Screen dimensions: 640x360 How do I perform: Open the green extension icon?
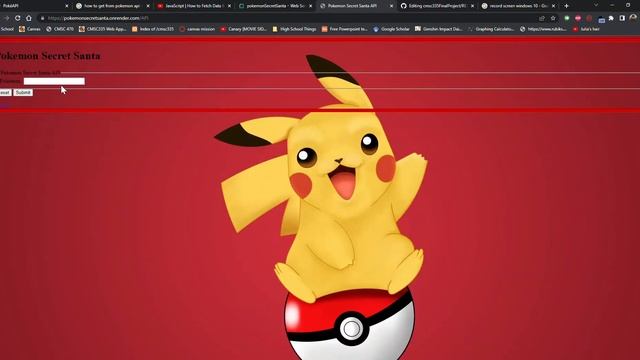click(567, 18)
